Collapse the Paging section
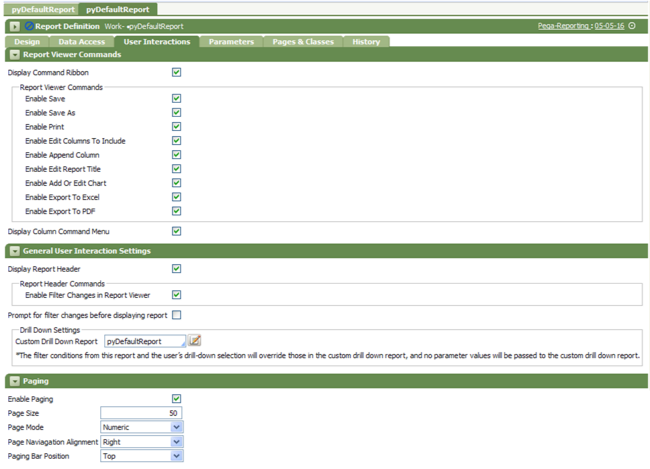650x469 pixels. click(15, 381)
